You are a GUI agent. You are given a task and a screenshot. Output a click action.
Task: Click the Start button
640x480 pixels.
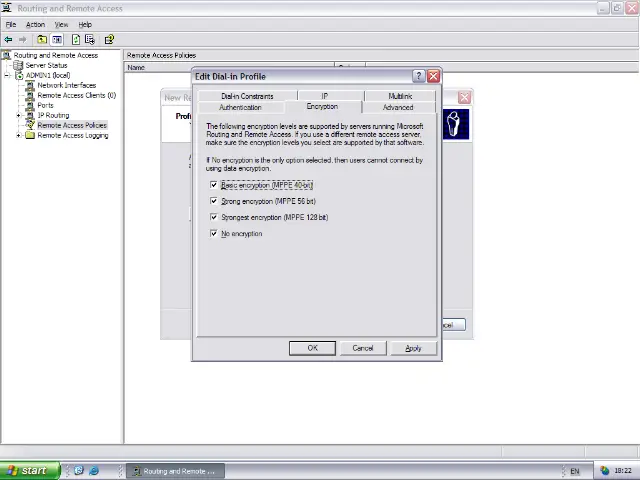(30, 471)
